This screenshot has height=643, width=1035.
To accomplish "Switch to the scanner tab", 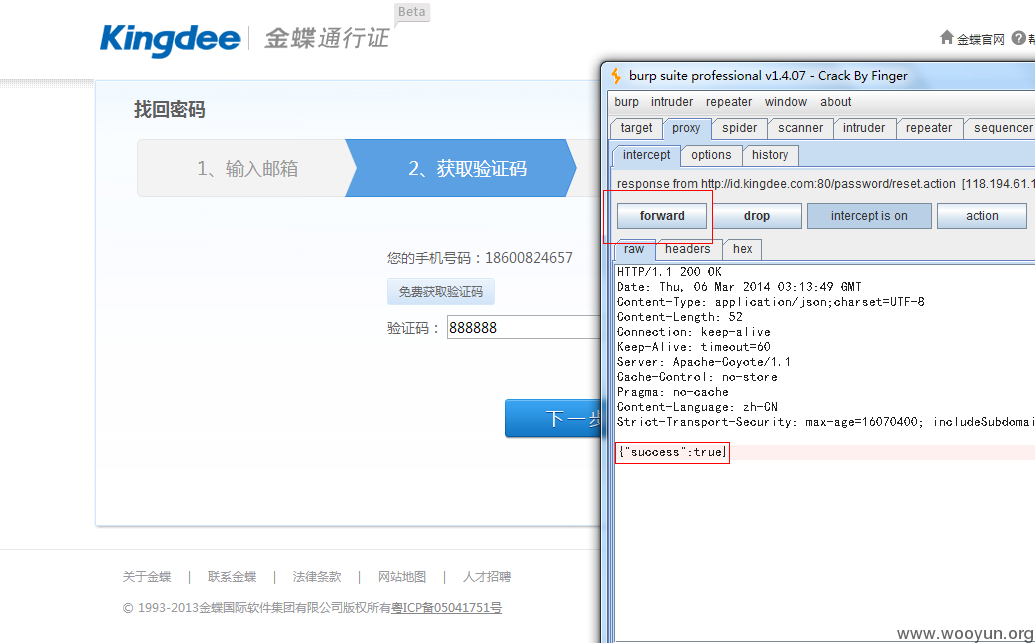I will click(800, 128).
